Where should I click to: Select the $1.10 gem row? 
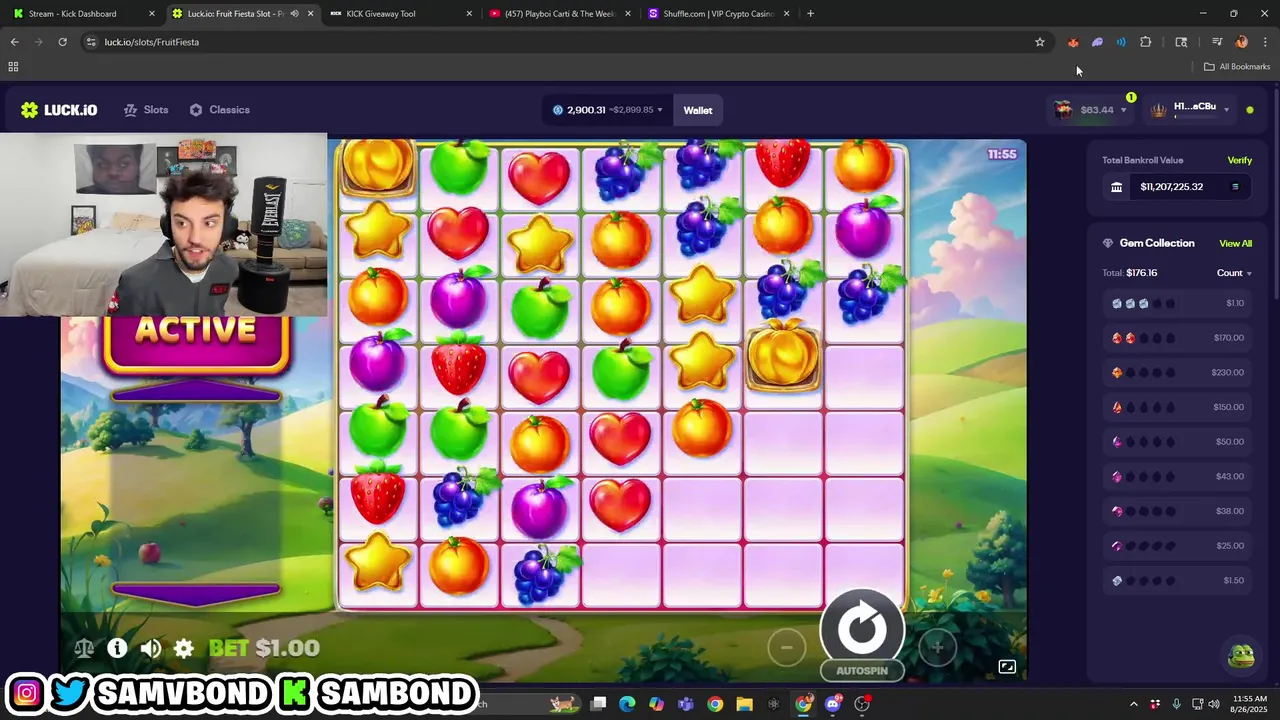(1177, 303)
